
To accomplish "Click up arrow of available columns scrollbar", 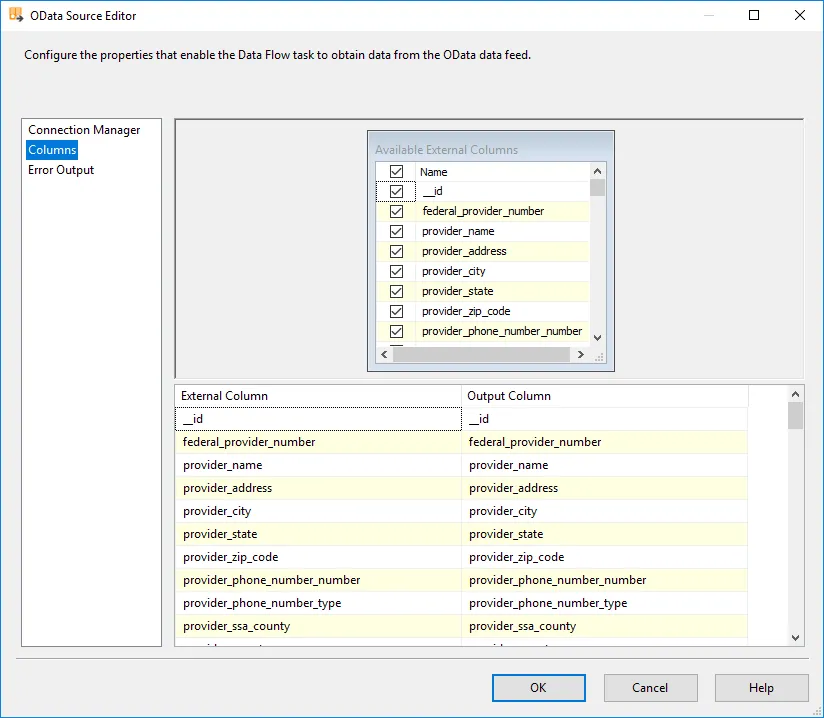I will [598, 171].
